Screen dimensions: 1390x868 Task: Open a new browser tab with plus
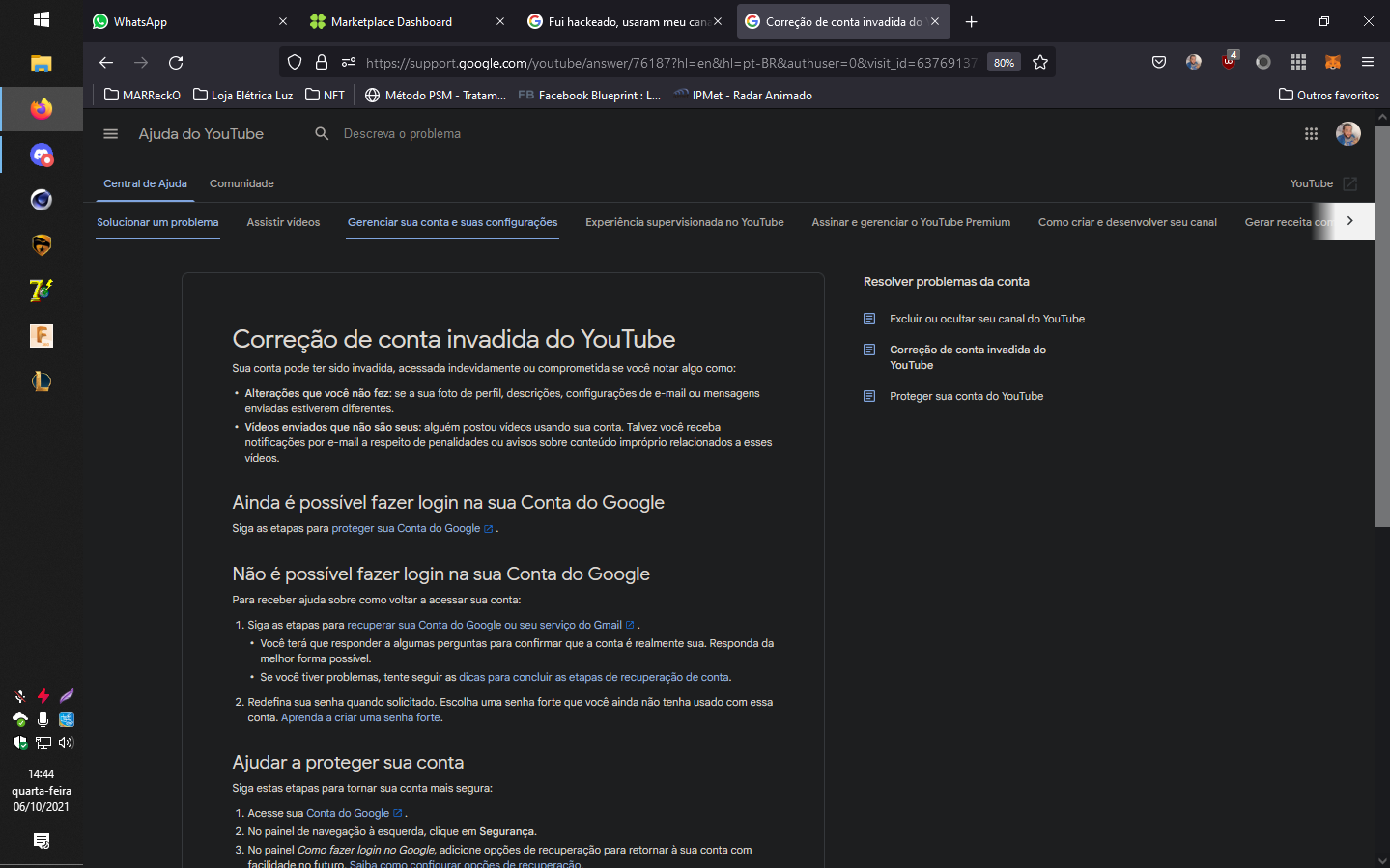click(972, 22)
